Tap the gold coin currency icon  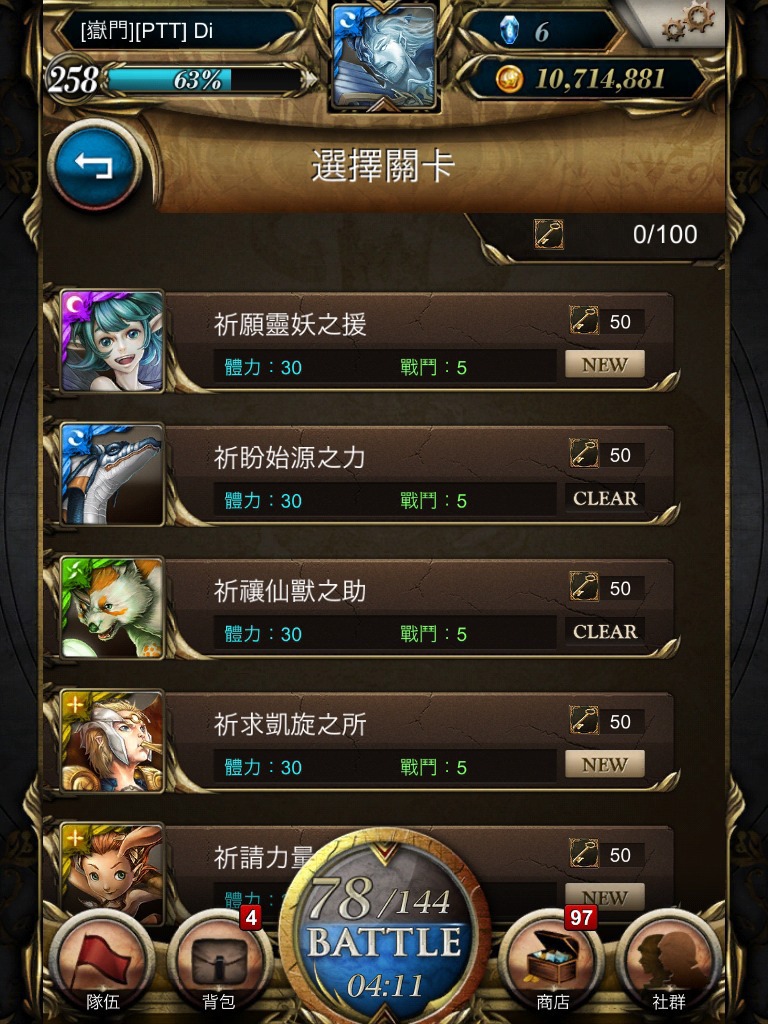[x=509, y=79]
